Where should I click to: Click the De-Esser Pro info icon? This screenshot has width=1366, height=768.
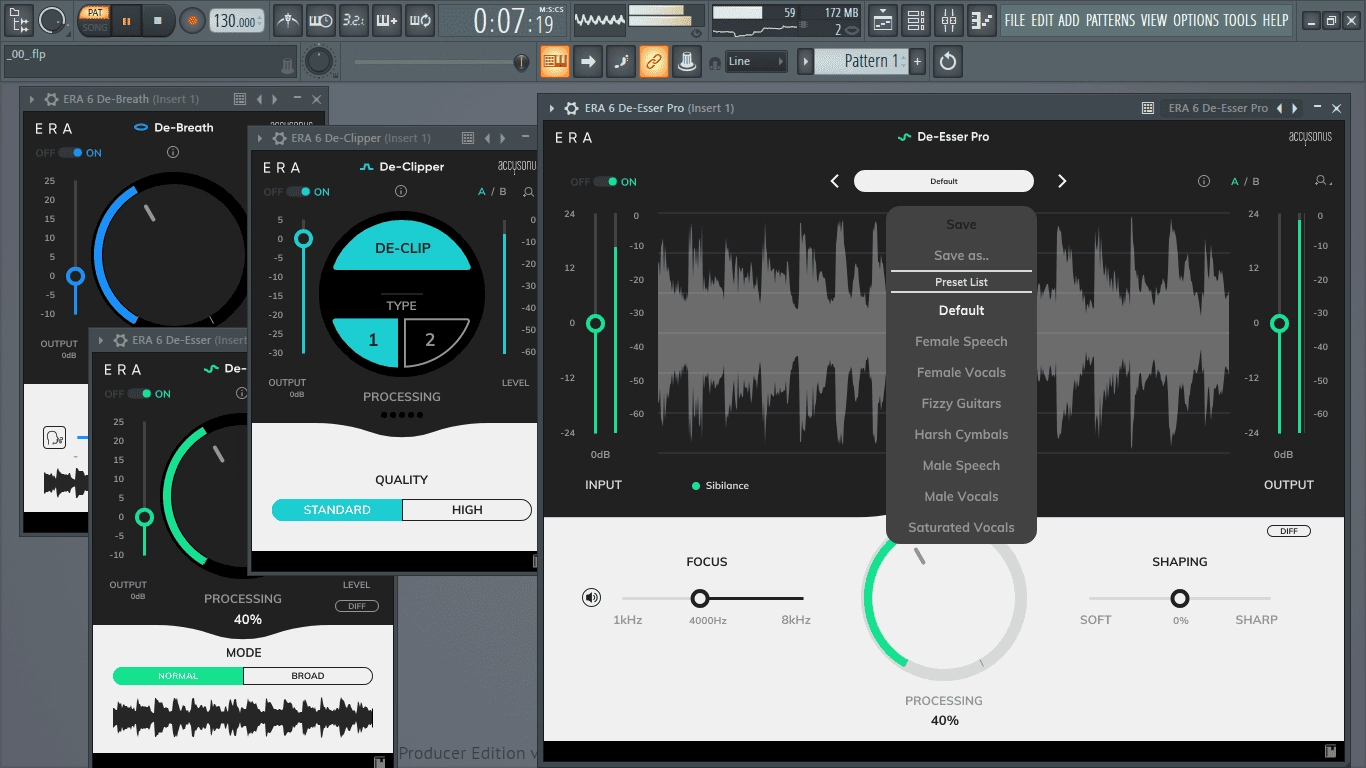coord(1204,182)
